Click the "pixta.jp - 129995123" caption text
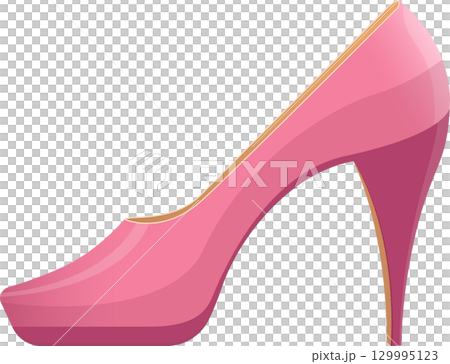The image size is (450, 364). tap(375, 355)
